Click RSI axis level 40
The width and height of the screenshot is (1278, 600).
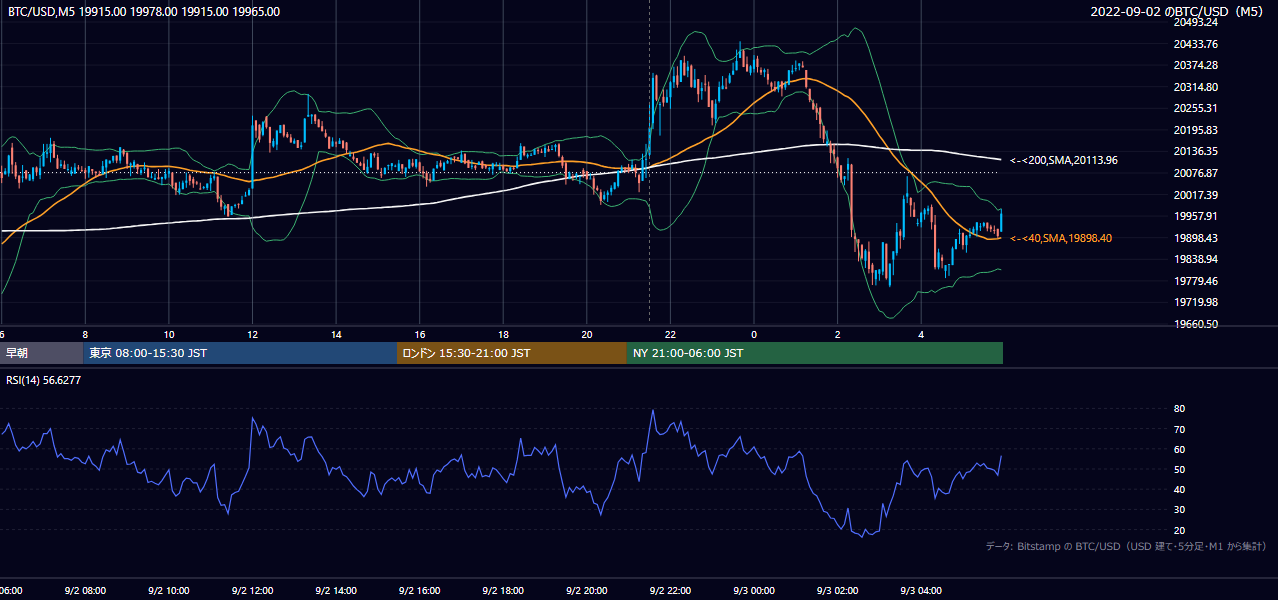point(1179,489)
